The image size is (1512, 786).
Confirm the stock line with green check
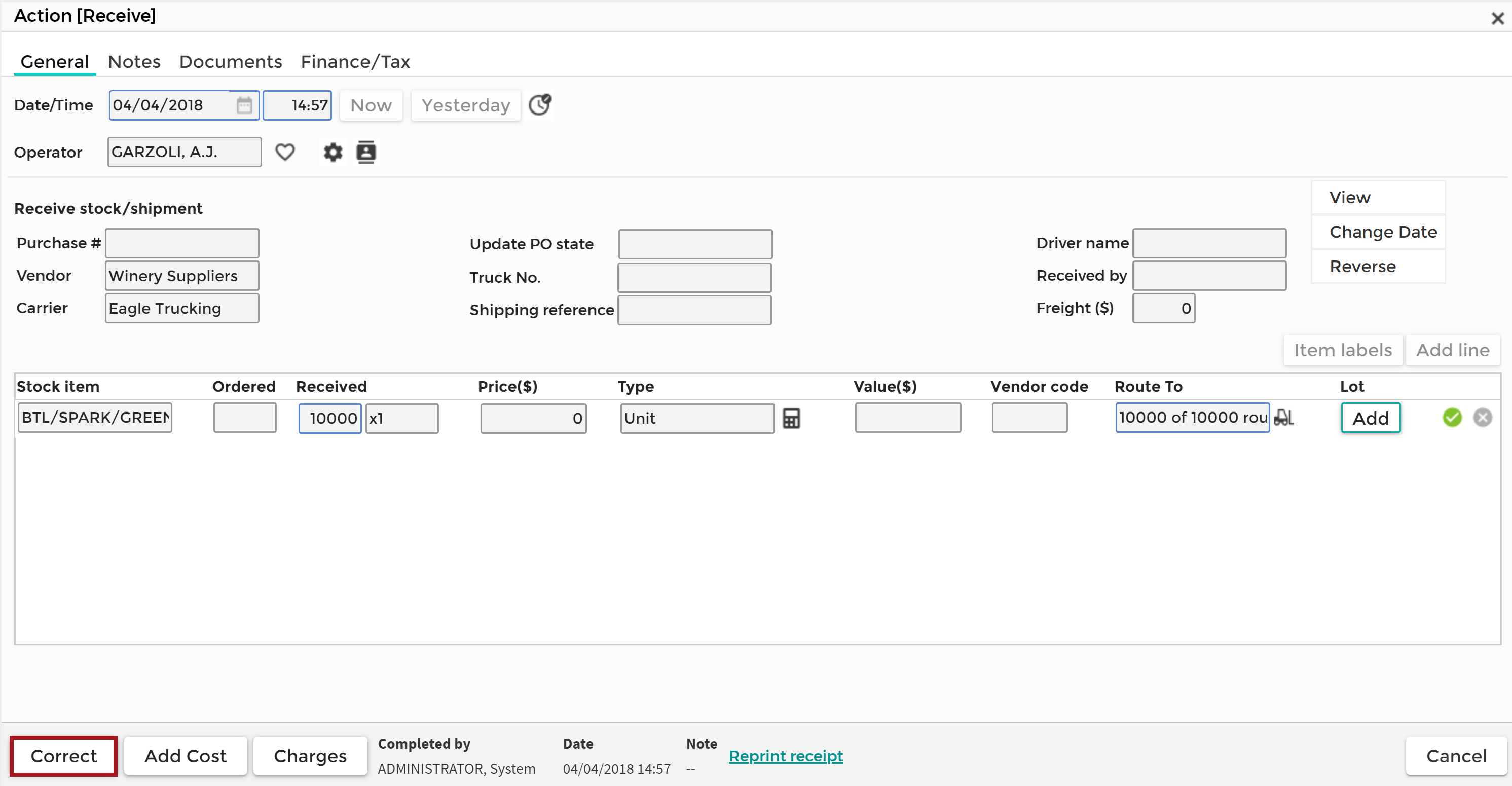point(1452,418)
